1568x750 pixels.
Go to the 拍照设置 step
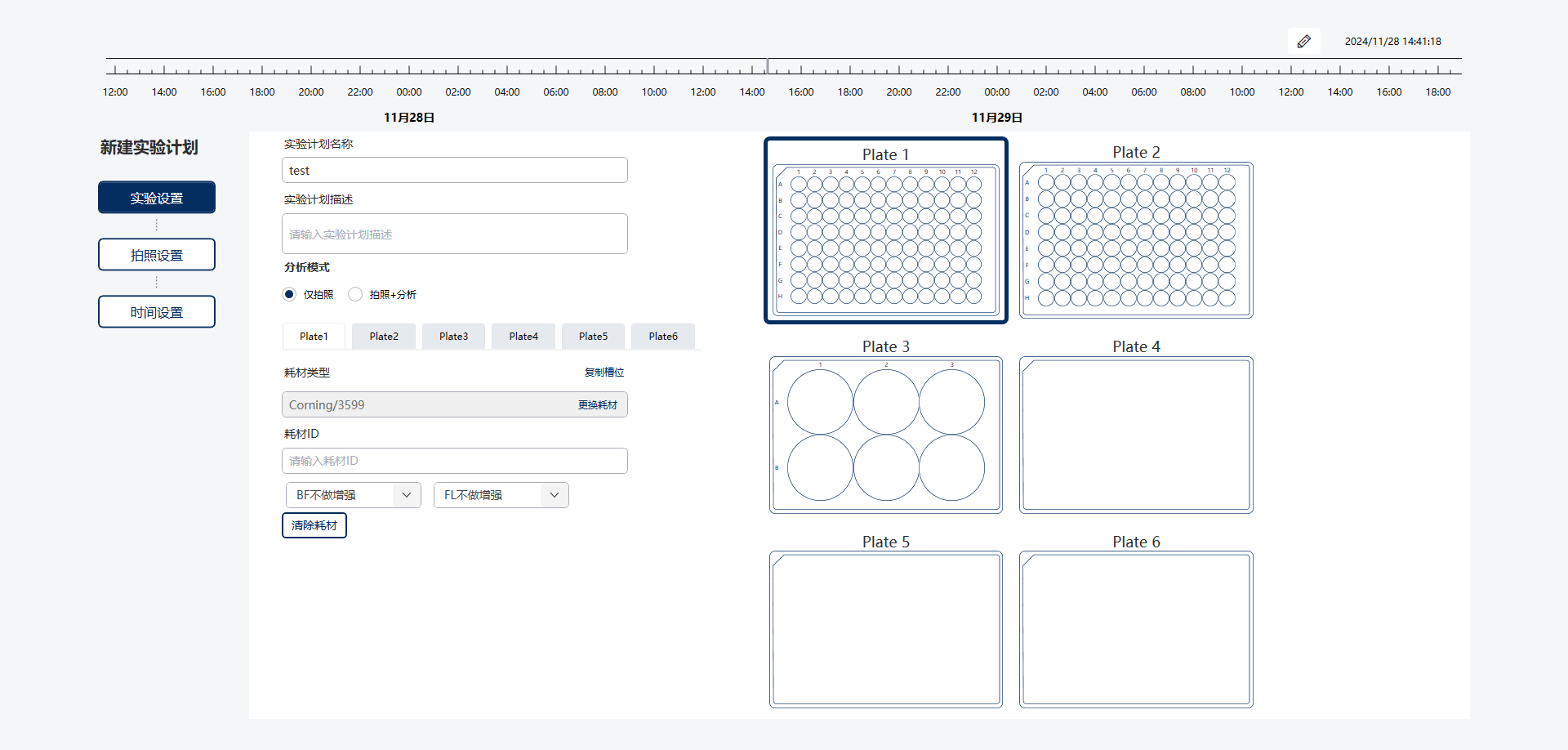tap(157, 255)
